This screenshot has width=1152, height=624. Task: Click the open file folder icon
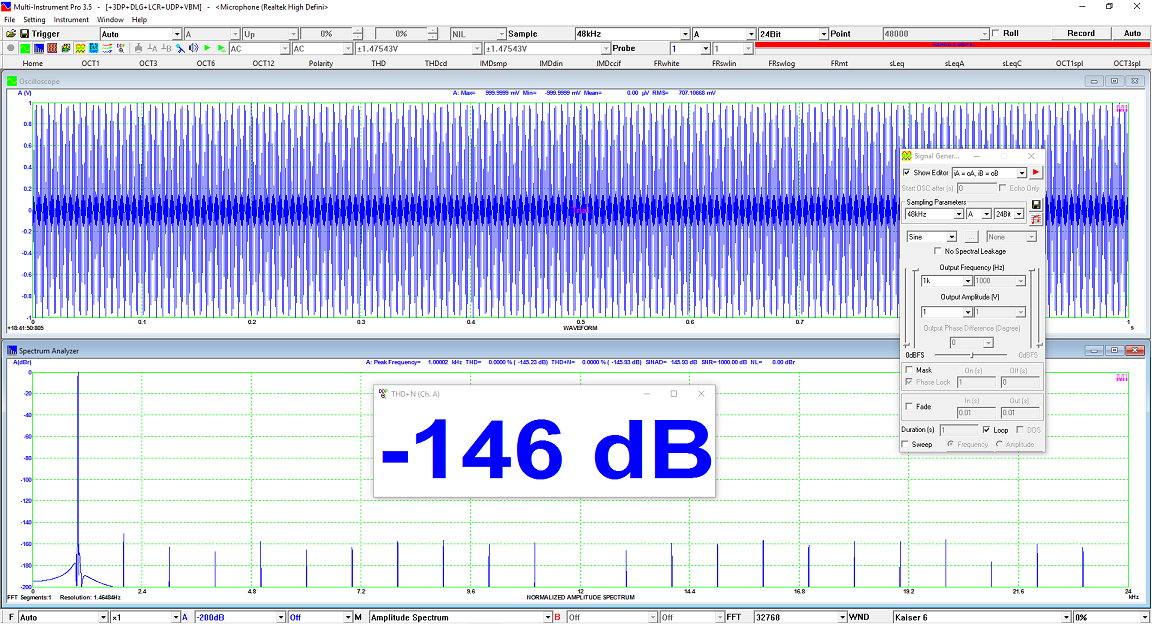pyautogui.click(x=10, y=33)
